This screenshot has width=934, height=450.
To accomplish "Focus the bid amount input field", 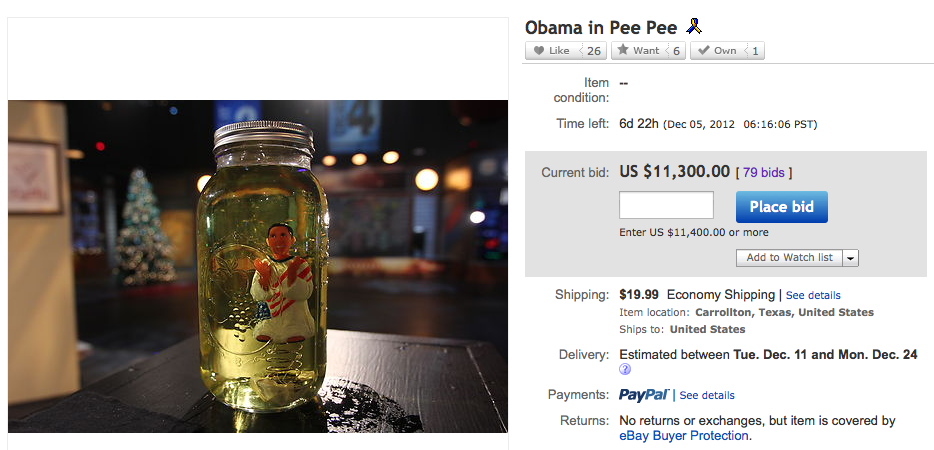I will click(x=666, y=206).
